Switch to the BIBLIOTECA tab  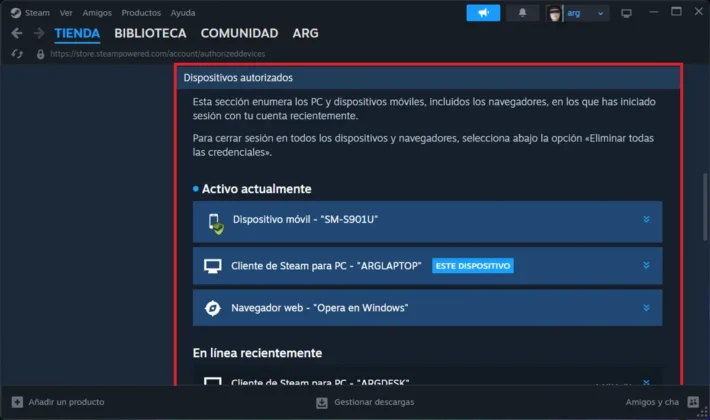150,33
